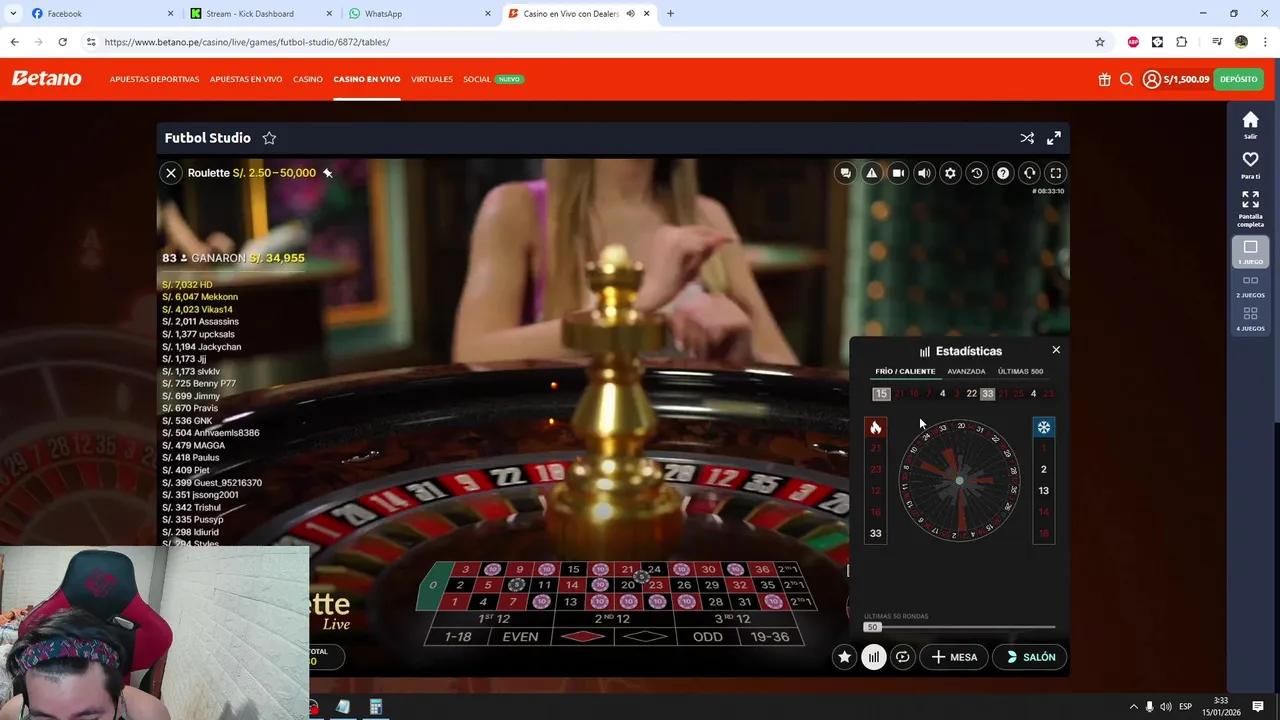Click the live support headset icon
The height and width of the screenshot is (720, 1280).
click(x=1029, y=172)
